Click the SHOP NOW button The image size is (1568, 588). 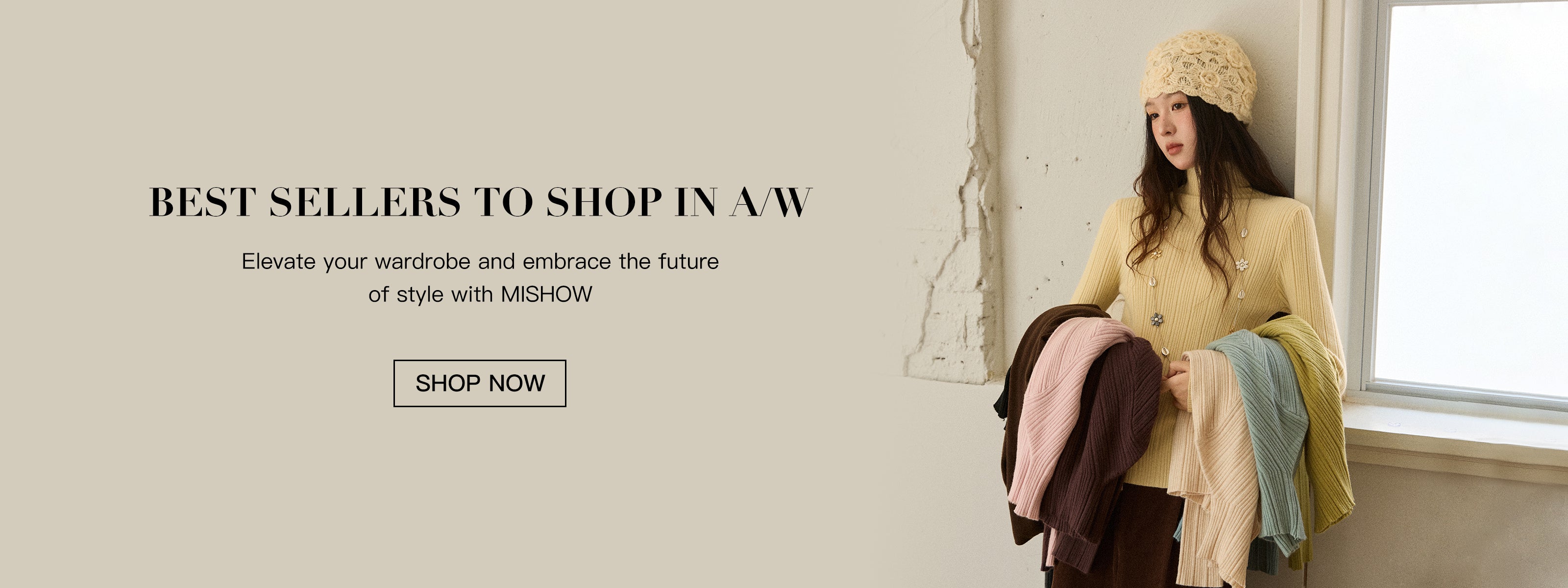[x=480, y=383]
